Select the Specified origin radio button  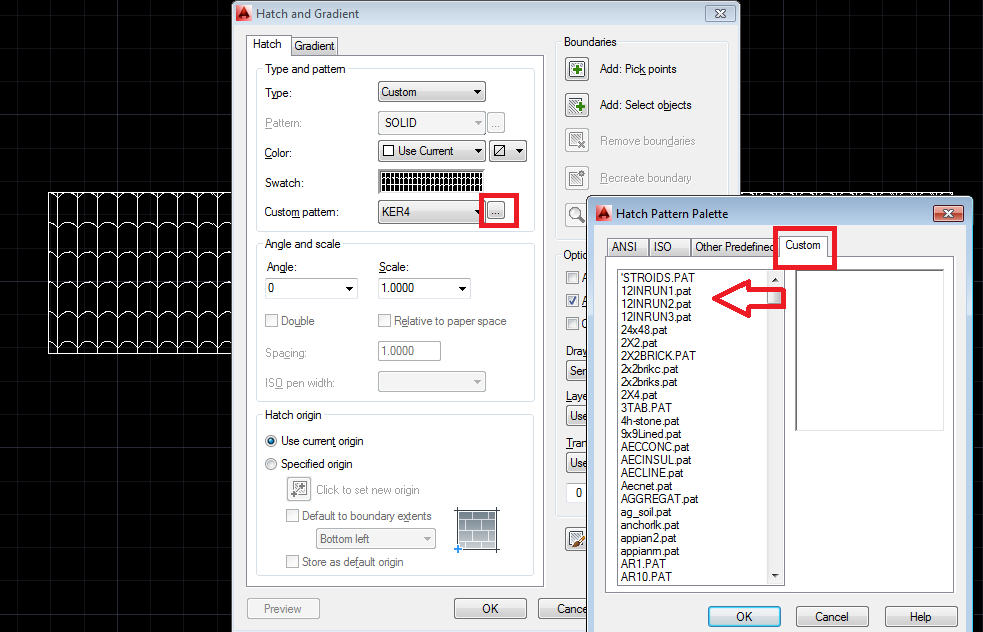coord(271,463)
